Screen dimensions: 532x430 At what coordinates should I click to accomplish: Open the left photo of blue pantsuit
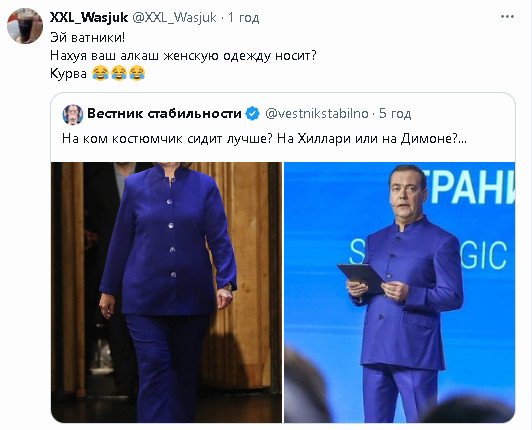pos(166,292)
